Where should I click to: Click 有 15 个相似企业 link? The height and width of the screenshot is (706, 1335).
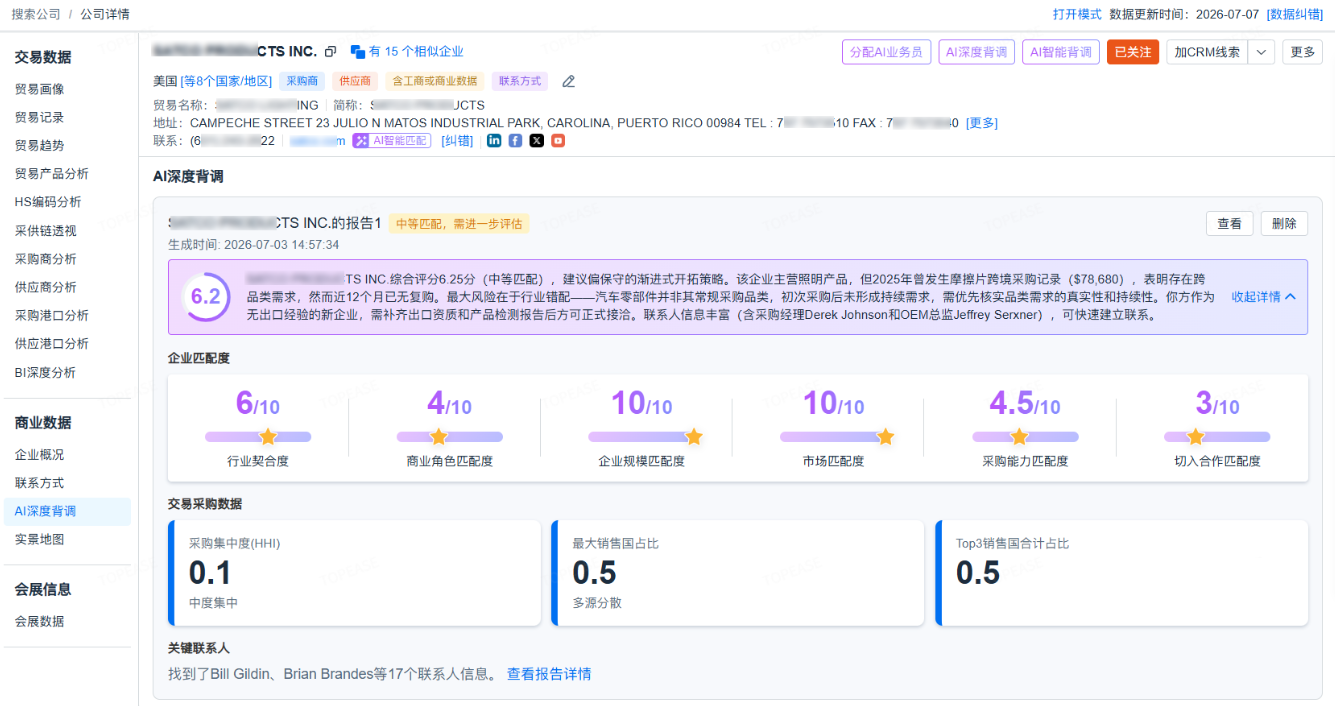[x=416, y=52]
